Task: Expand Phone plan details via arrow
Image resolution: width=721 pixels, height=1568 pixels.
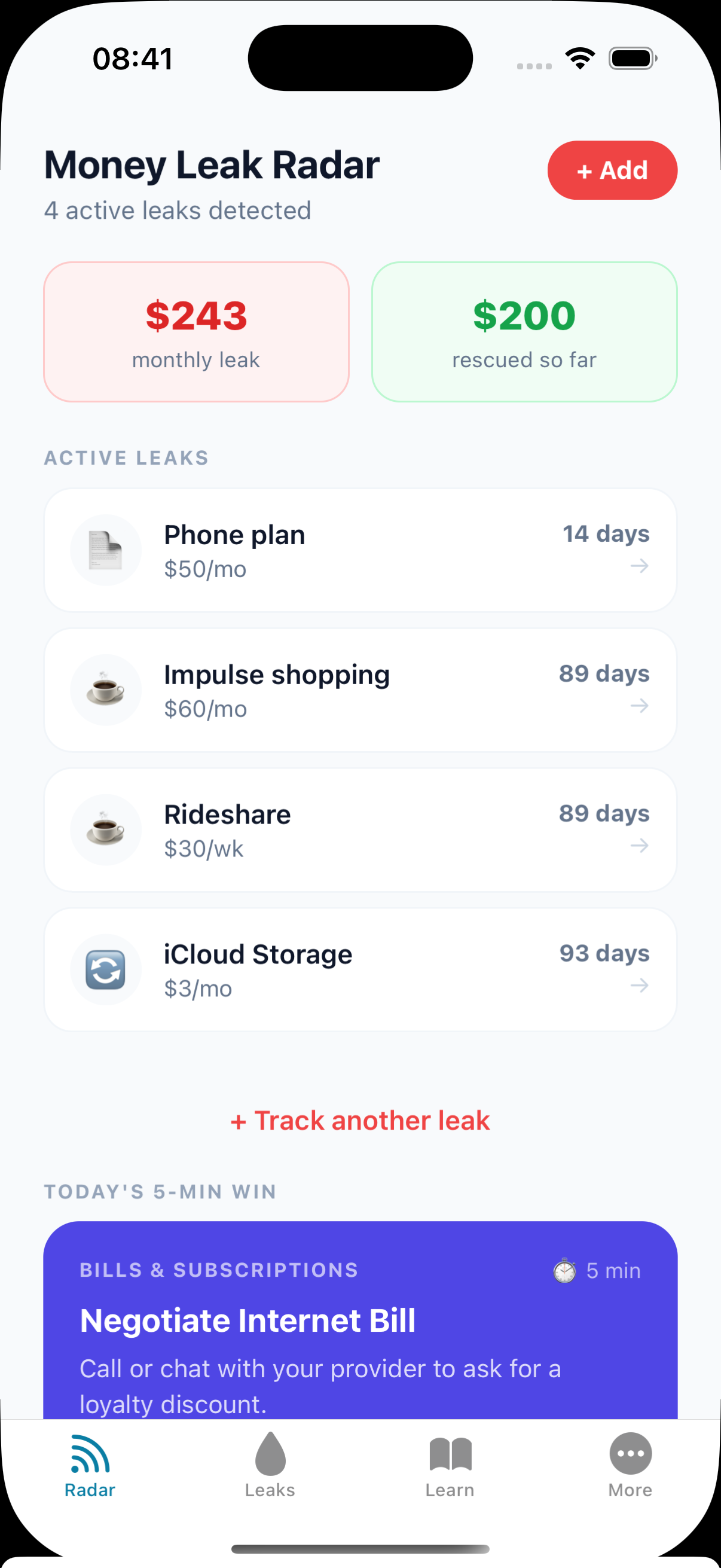Action: pyautogui.click(x=640, y=566)
